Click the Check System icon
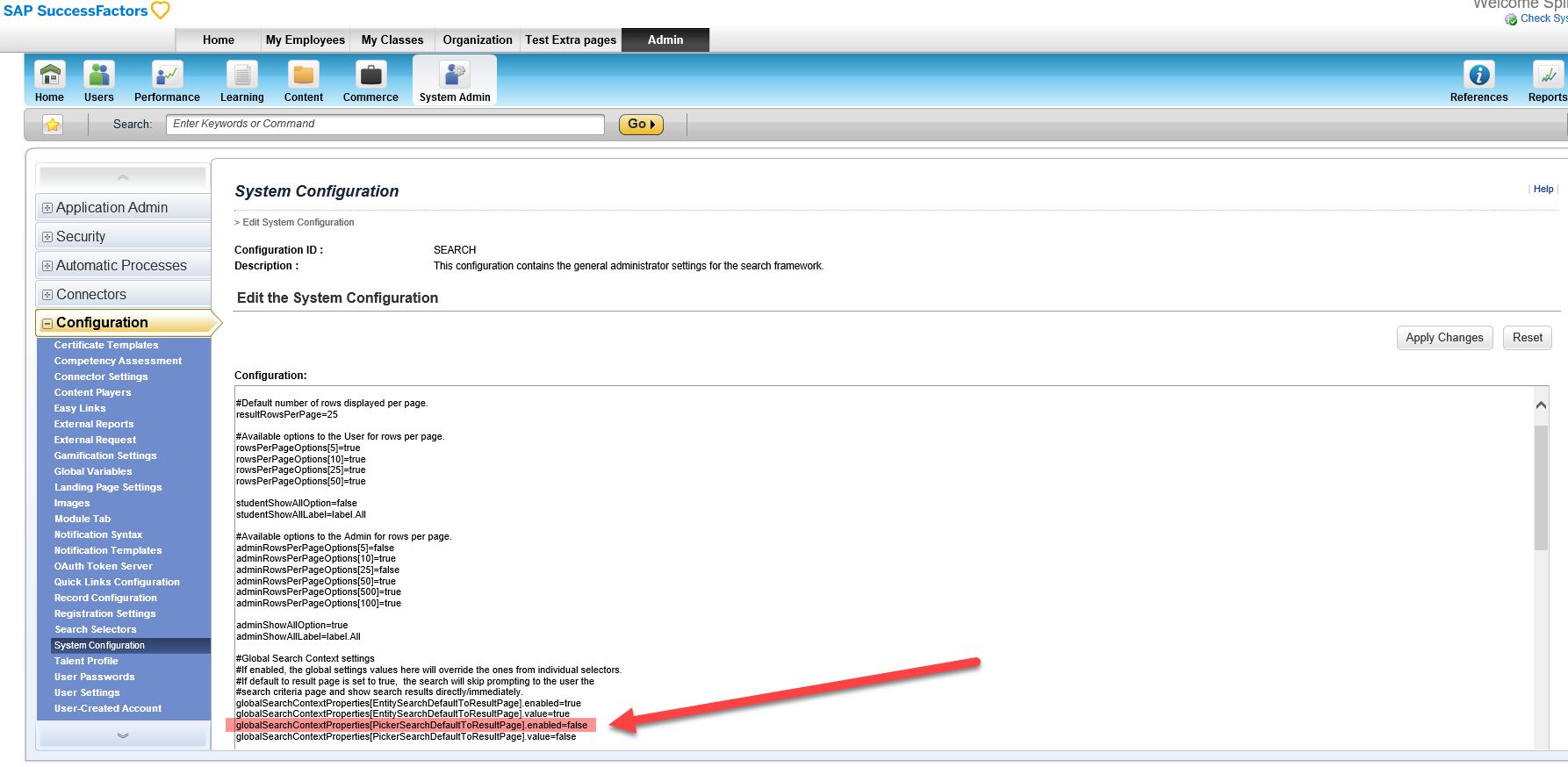 1511,19
